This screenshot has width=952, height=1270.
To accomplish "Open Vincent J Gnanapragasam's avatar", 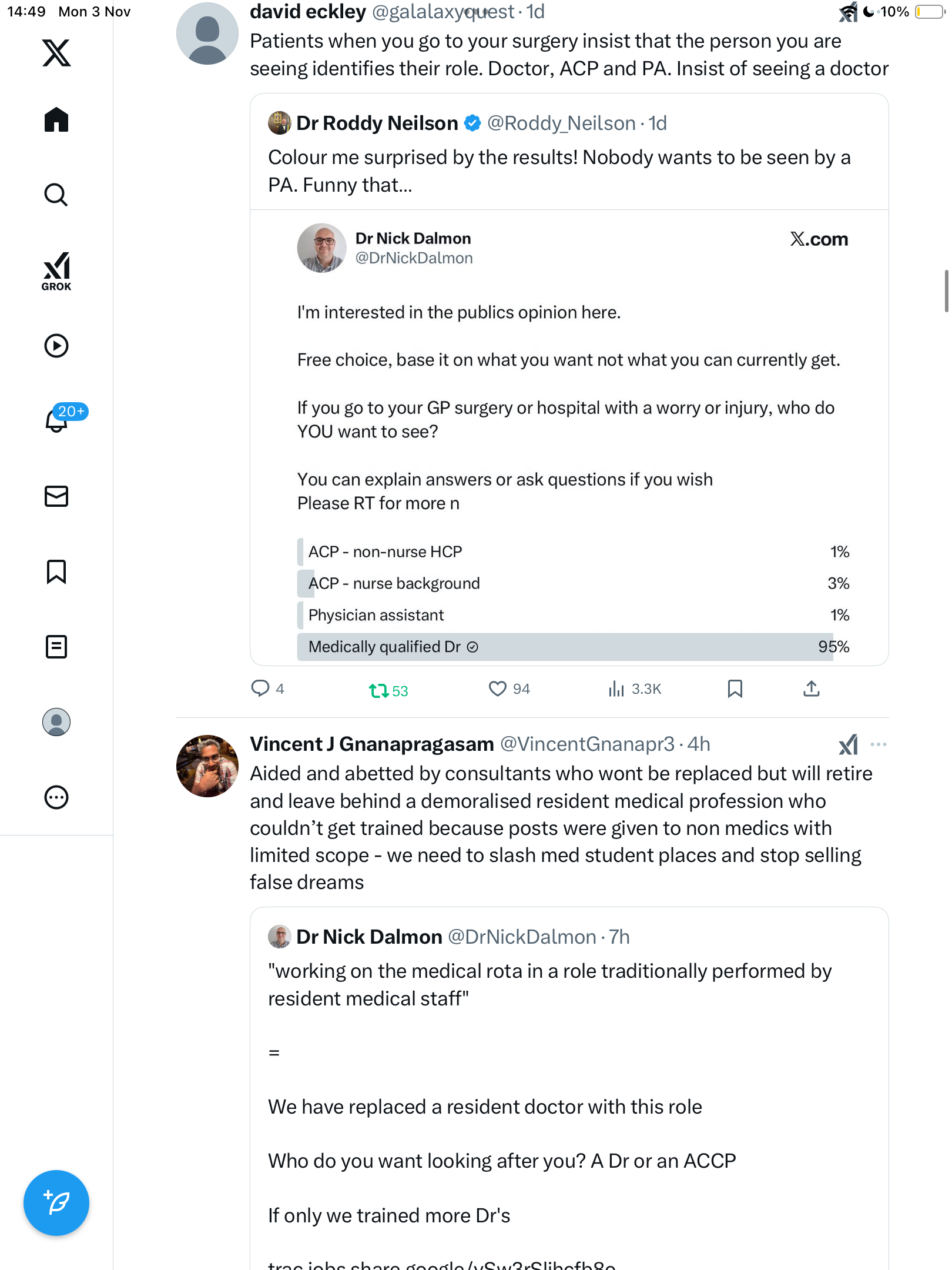I will pyautogui.click(x=207, y=766).
